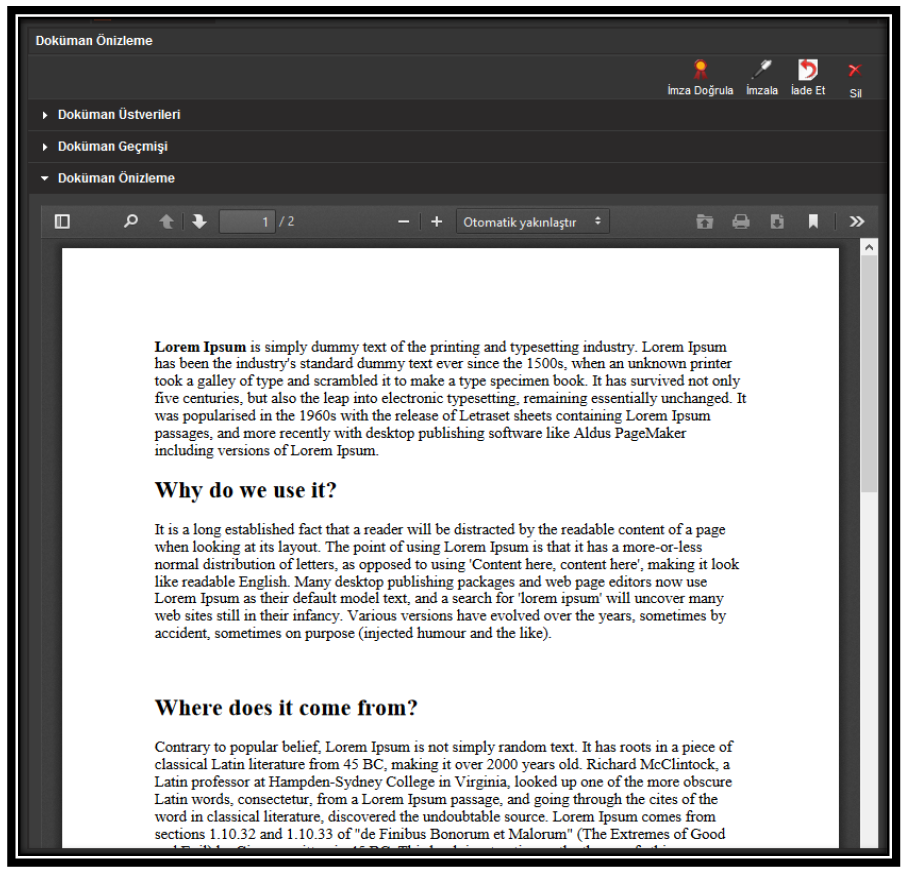
Task: Zoom in with the plus button
Action: tap(436, 222)
